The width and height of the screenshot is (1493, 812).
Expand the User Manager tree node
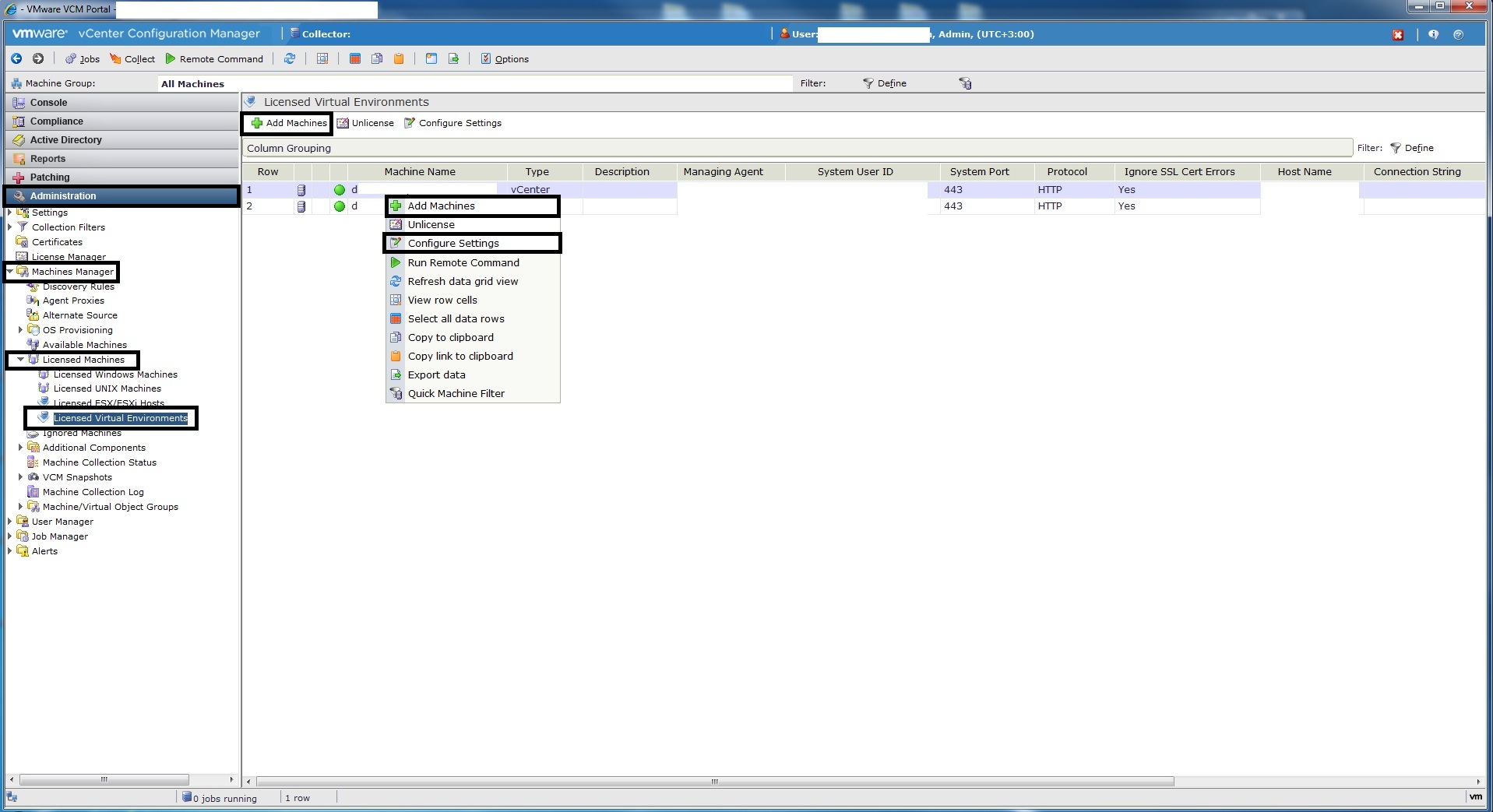click(x=10, y=522)
